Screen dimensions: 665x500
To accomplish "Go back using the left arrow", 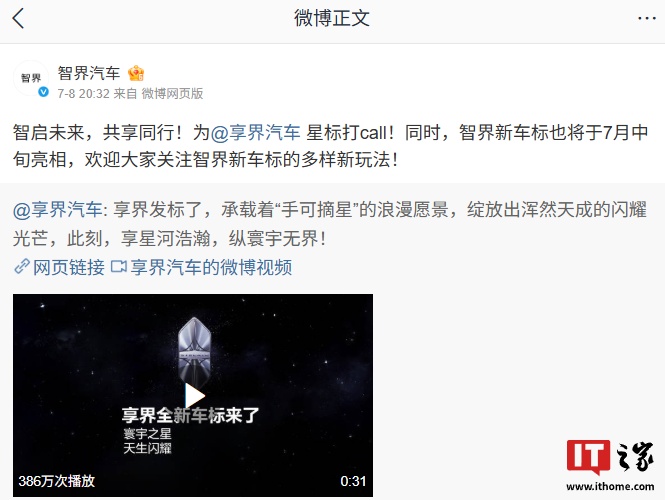I will pyautogui.click(x=18, y=19).
